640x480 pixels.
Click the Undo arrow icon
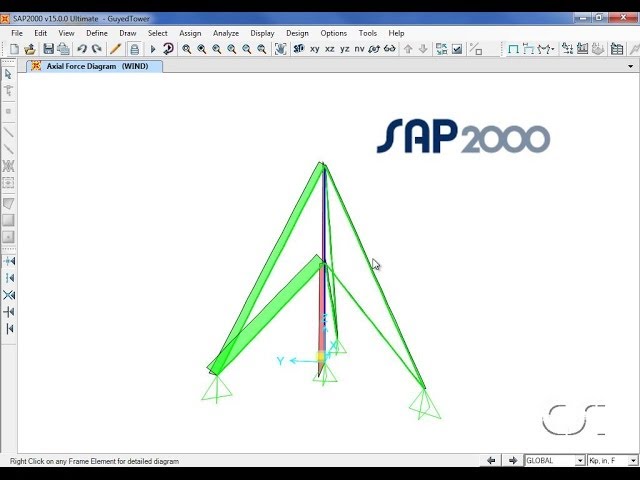point(82,49)
